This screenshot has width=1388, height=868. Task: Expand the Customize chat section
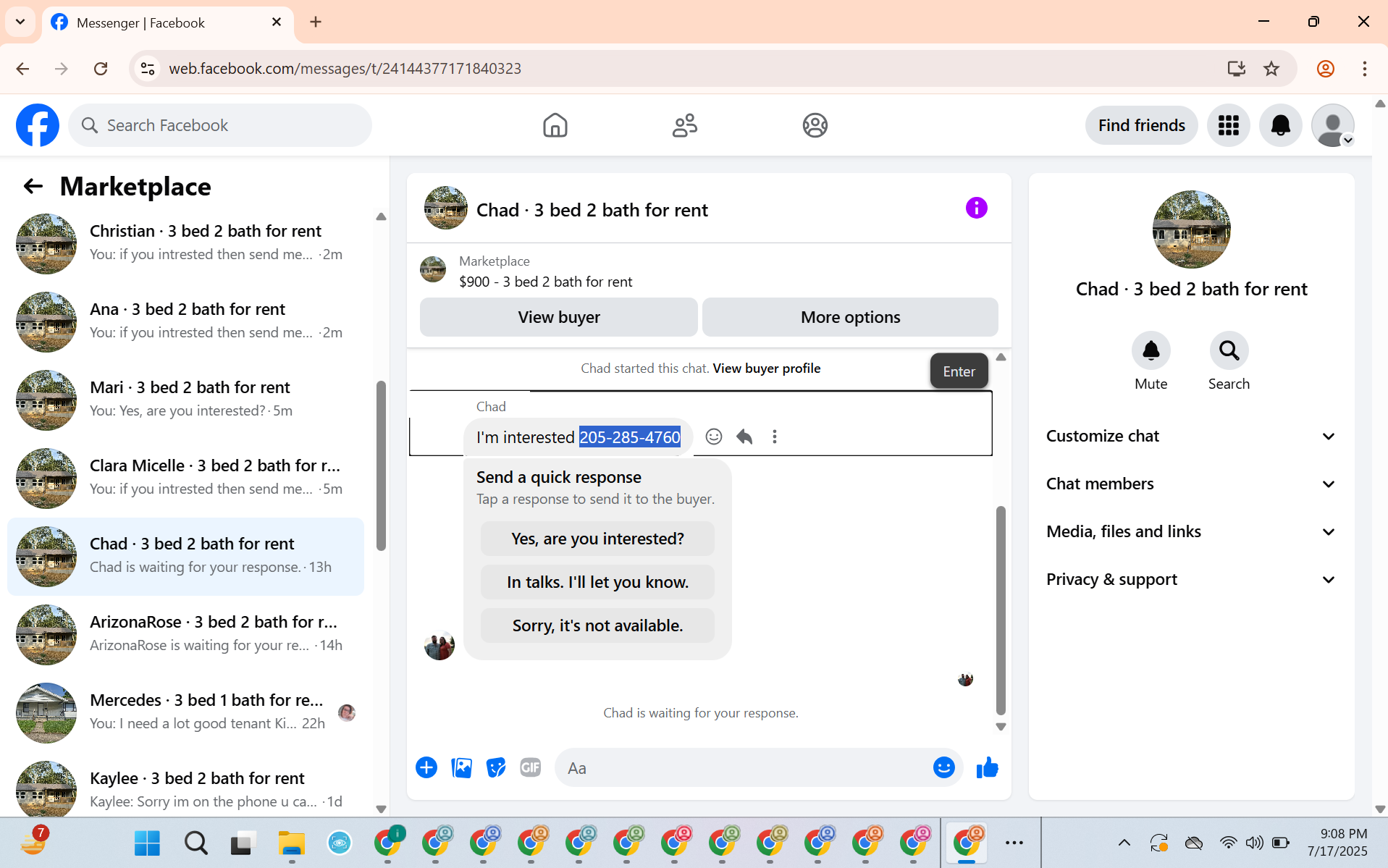[1191, 436]
